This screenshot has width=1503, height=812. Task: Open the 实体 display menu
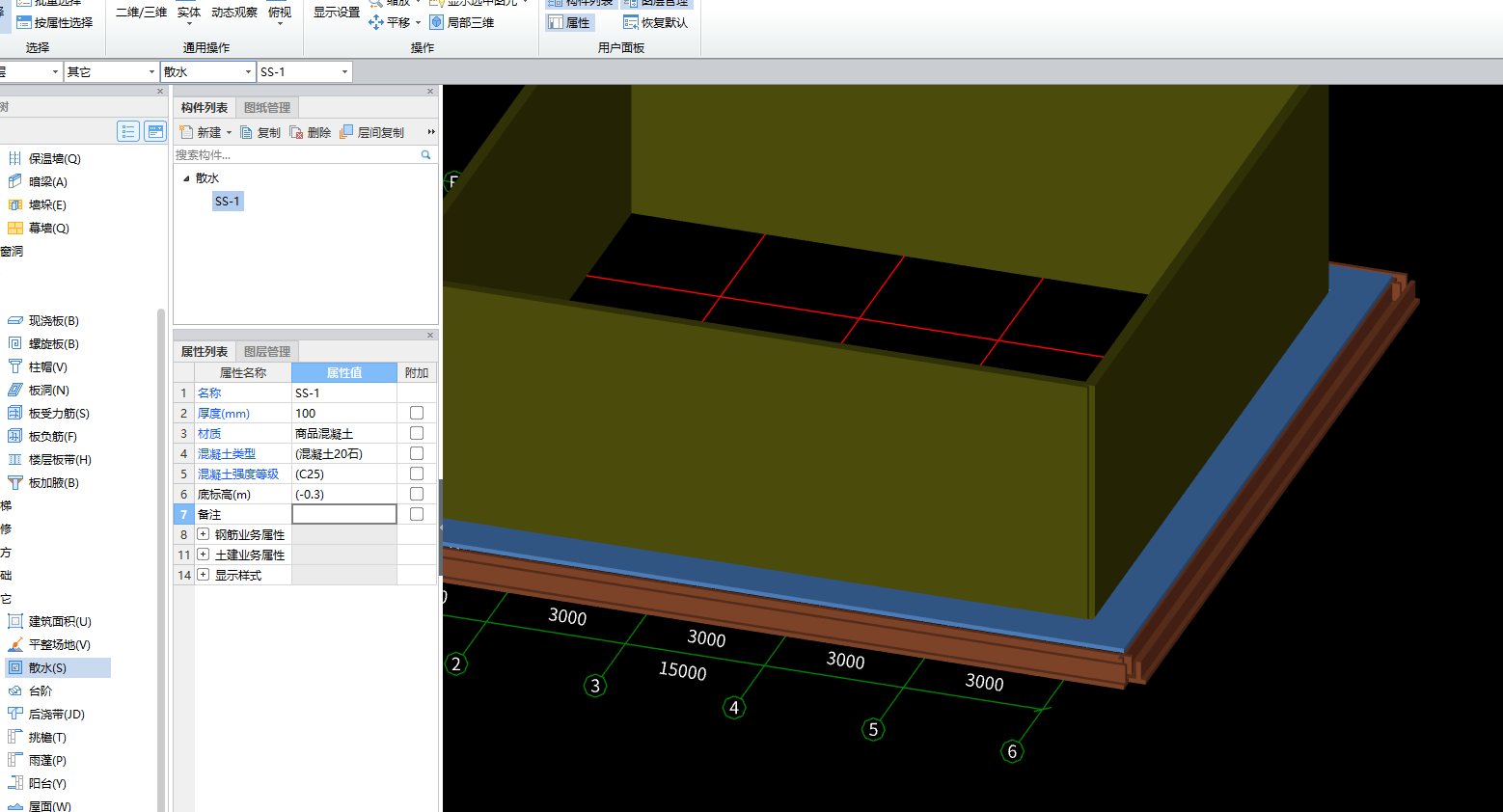pyautogui.click(x=189, y=13)
